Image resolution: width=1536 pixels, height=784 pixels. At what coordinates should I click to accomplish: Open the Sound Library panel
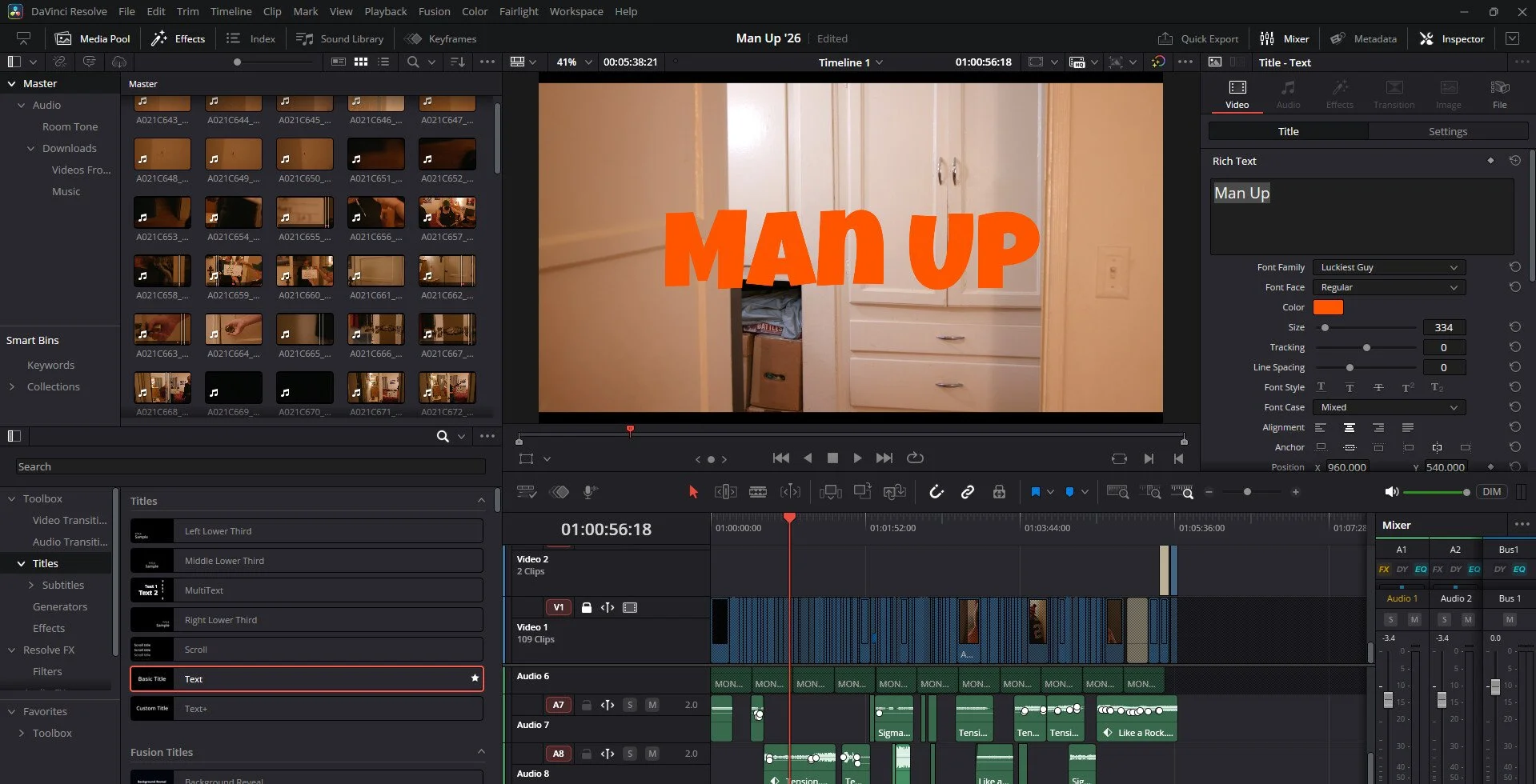[340, 38]
